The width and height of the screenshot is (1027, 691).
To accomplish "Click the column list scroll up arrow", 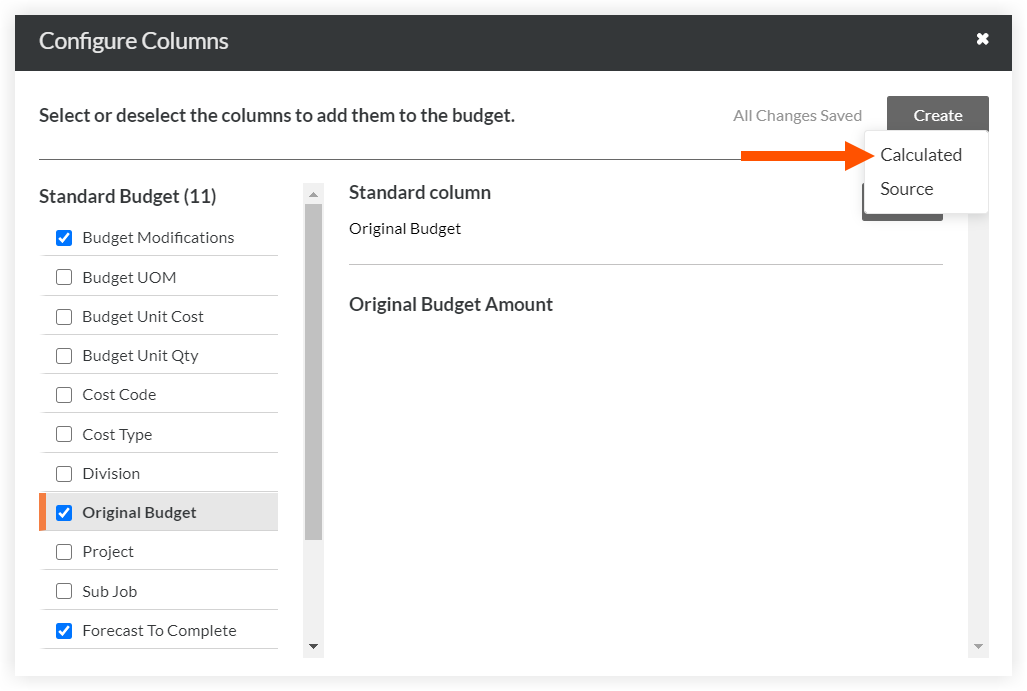I will click(313, 194).
